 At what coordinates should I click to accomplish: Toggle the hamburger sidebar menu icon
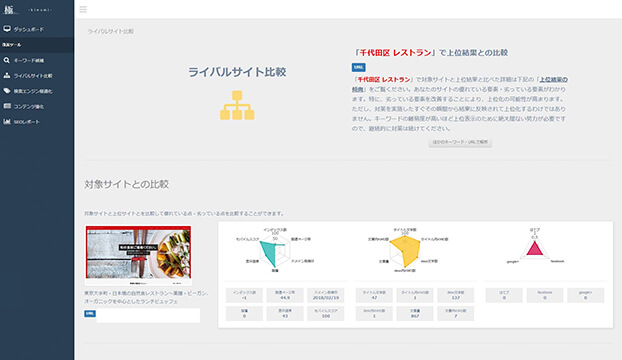click(83, 9)
